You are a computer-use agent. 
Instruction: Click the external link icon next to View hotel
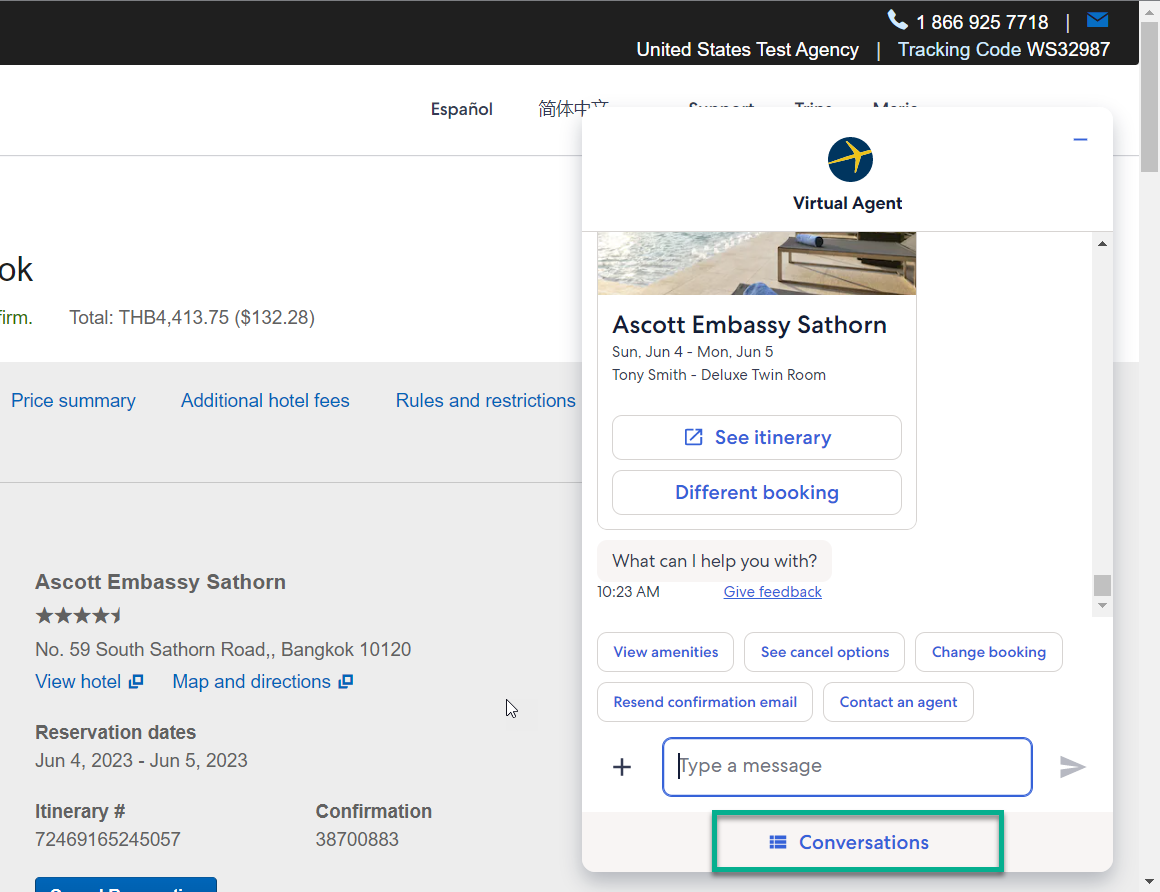(x=136, y=682)
